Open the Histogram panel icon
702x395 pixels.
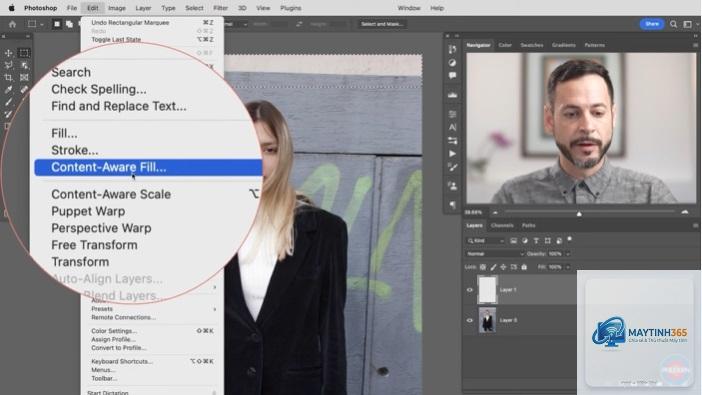pos(452,95)
